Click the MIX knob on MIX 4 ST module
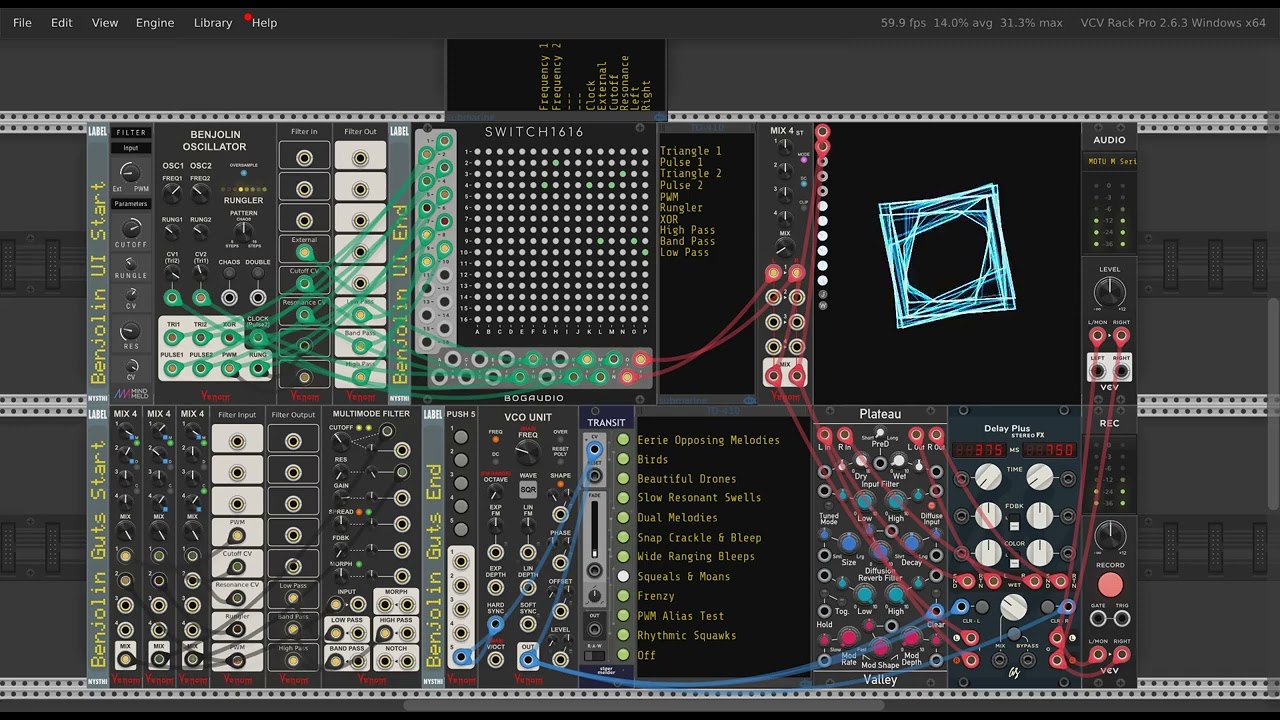This screenshot has height=720, width=1280. tap(785, 247)
